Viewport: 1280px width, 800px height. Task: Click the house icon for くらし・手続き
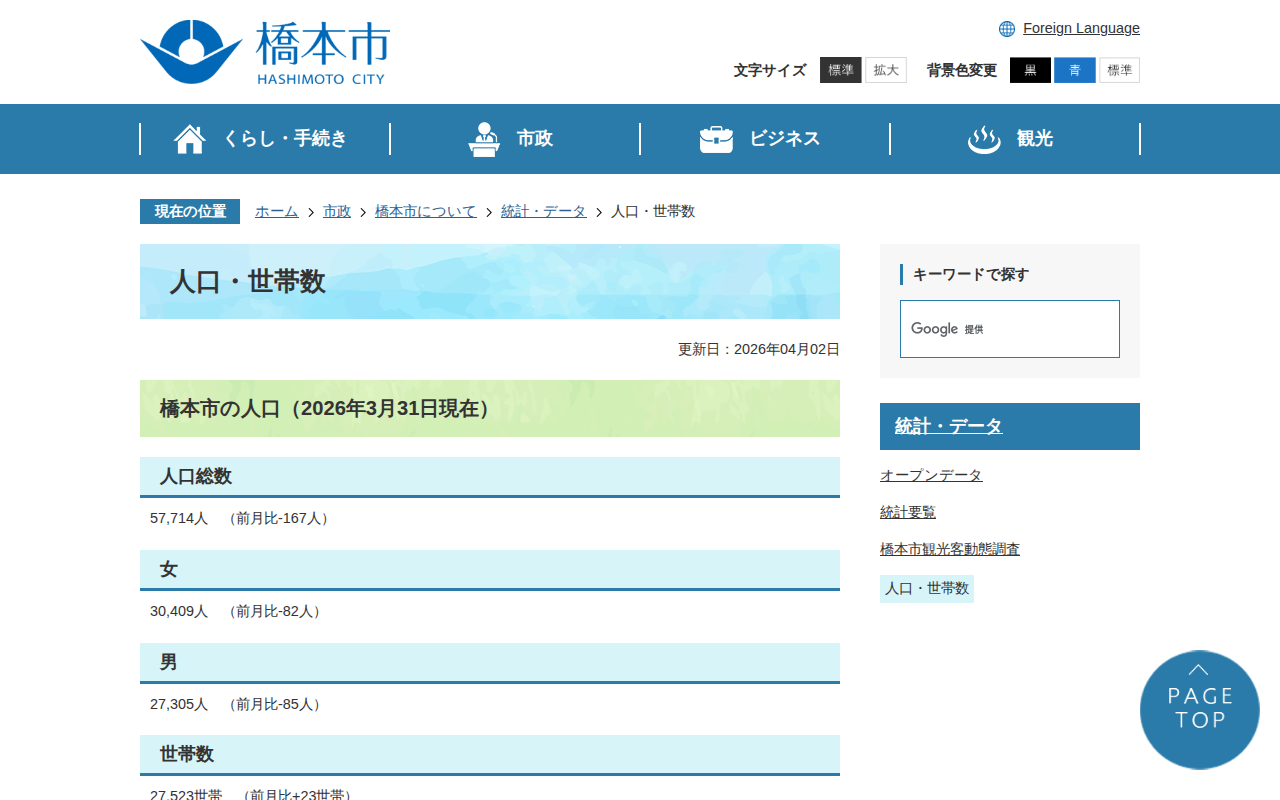[190, 139]
